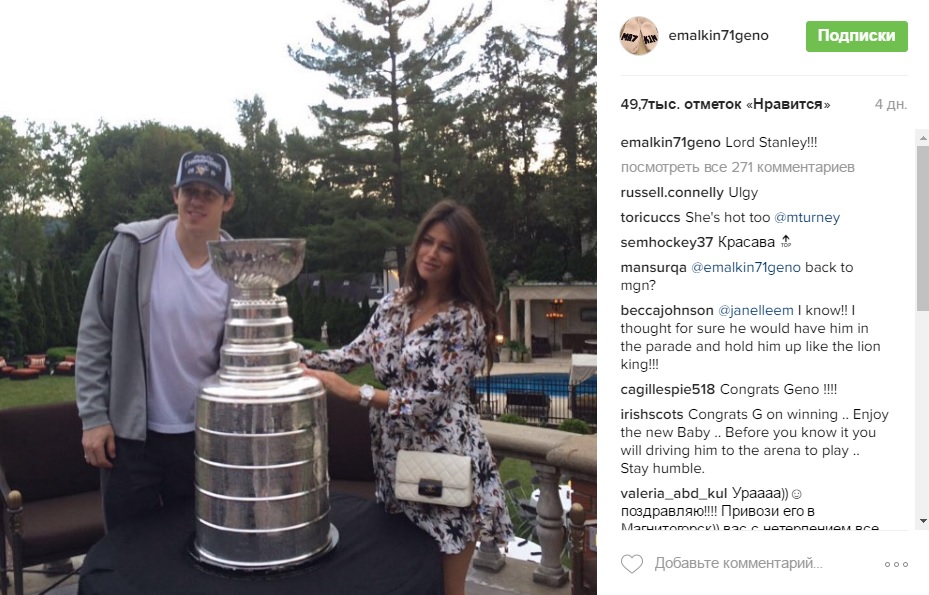
Task: Toggle the green Подписки follow button
Action: point(856,36)
